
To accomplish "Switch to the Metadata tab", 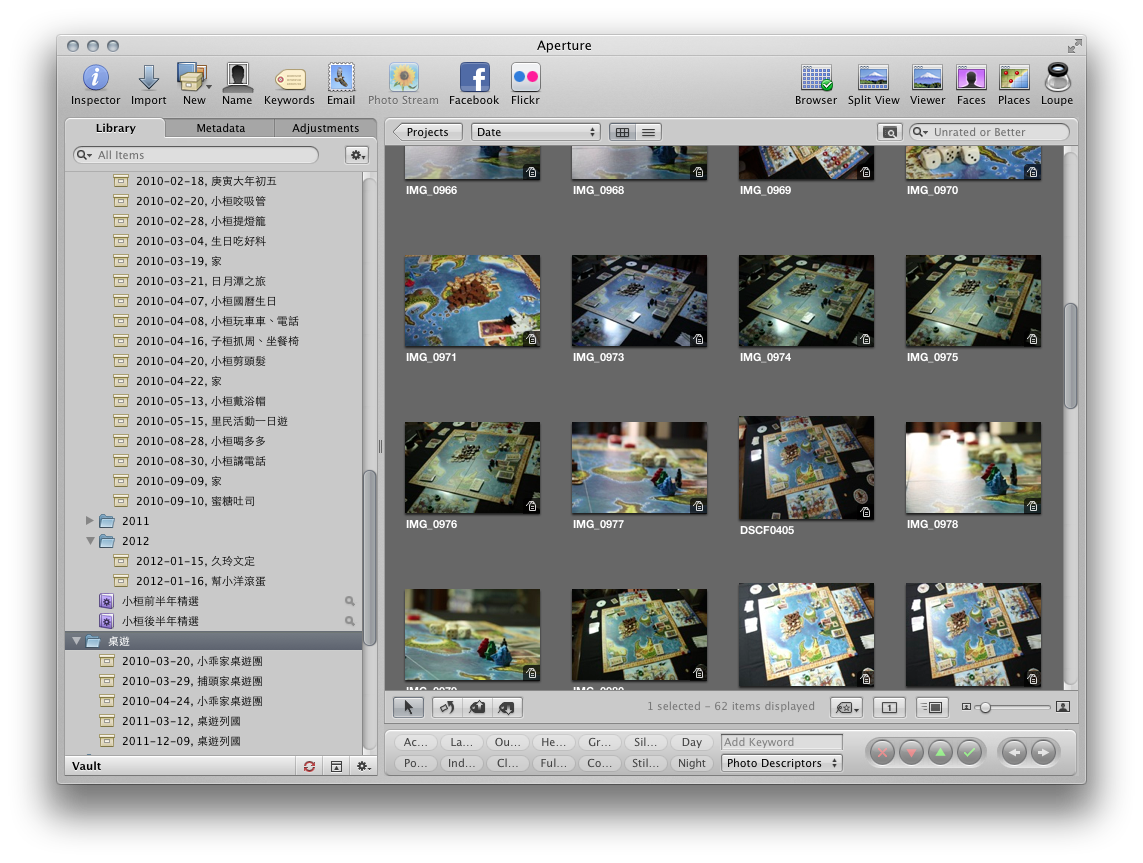I will click(x=220, y=128).
